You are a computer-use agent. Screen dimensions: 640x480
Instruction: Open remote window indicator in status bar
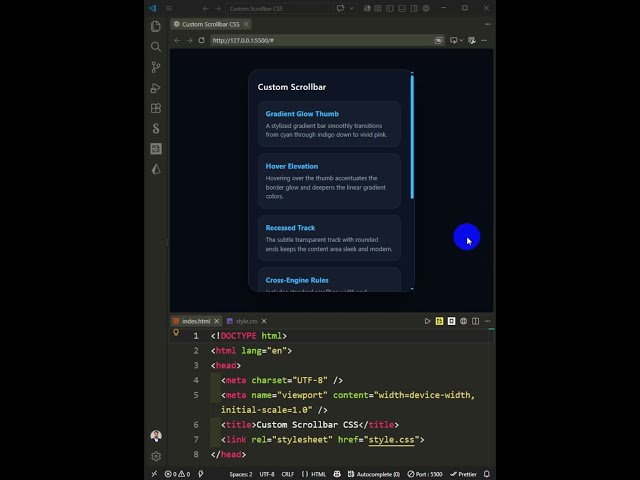154,474
